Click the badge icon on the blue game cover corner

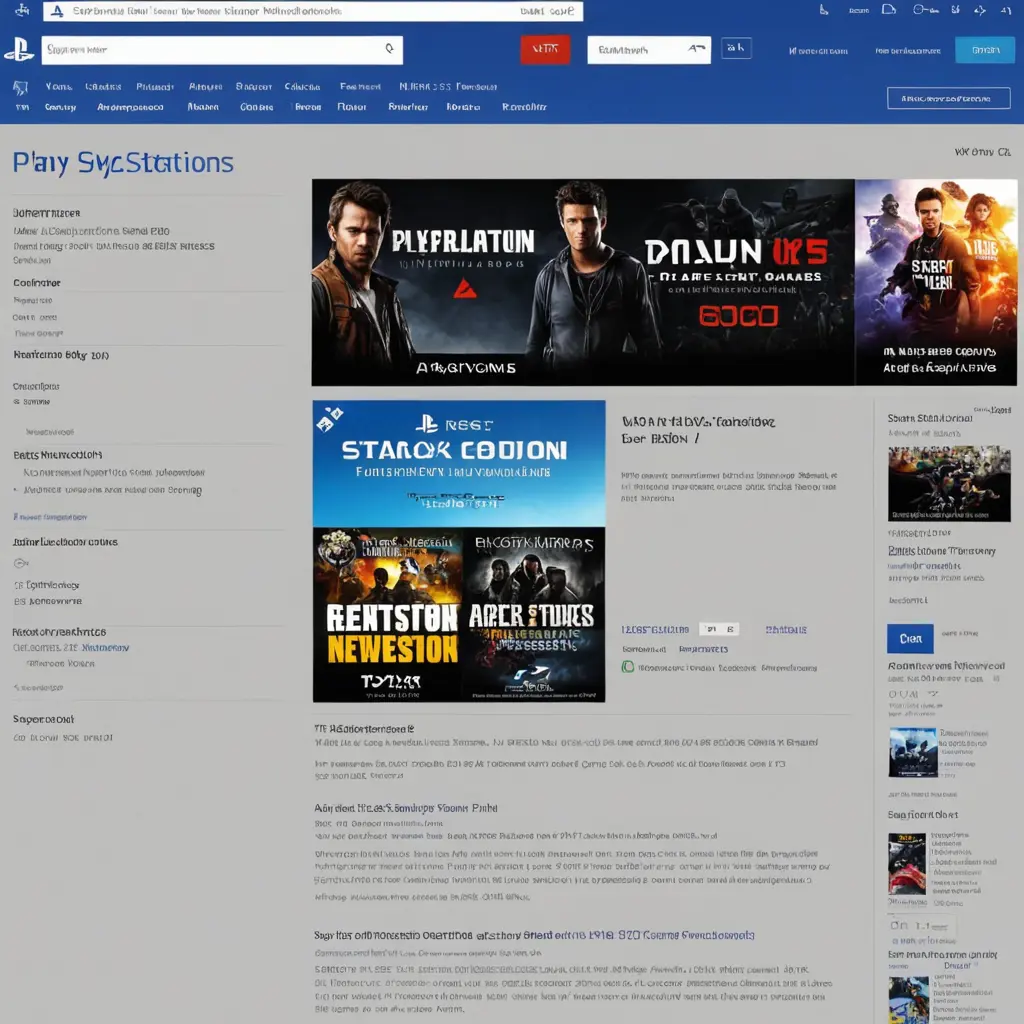pos(329,417)
